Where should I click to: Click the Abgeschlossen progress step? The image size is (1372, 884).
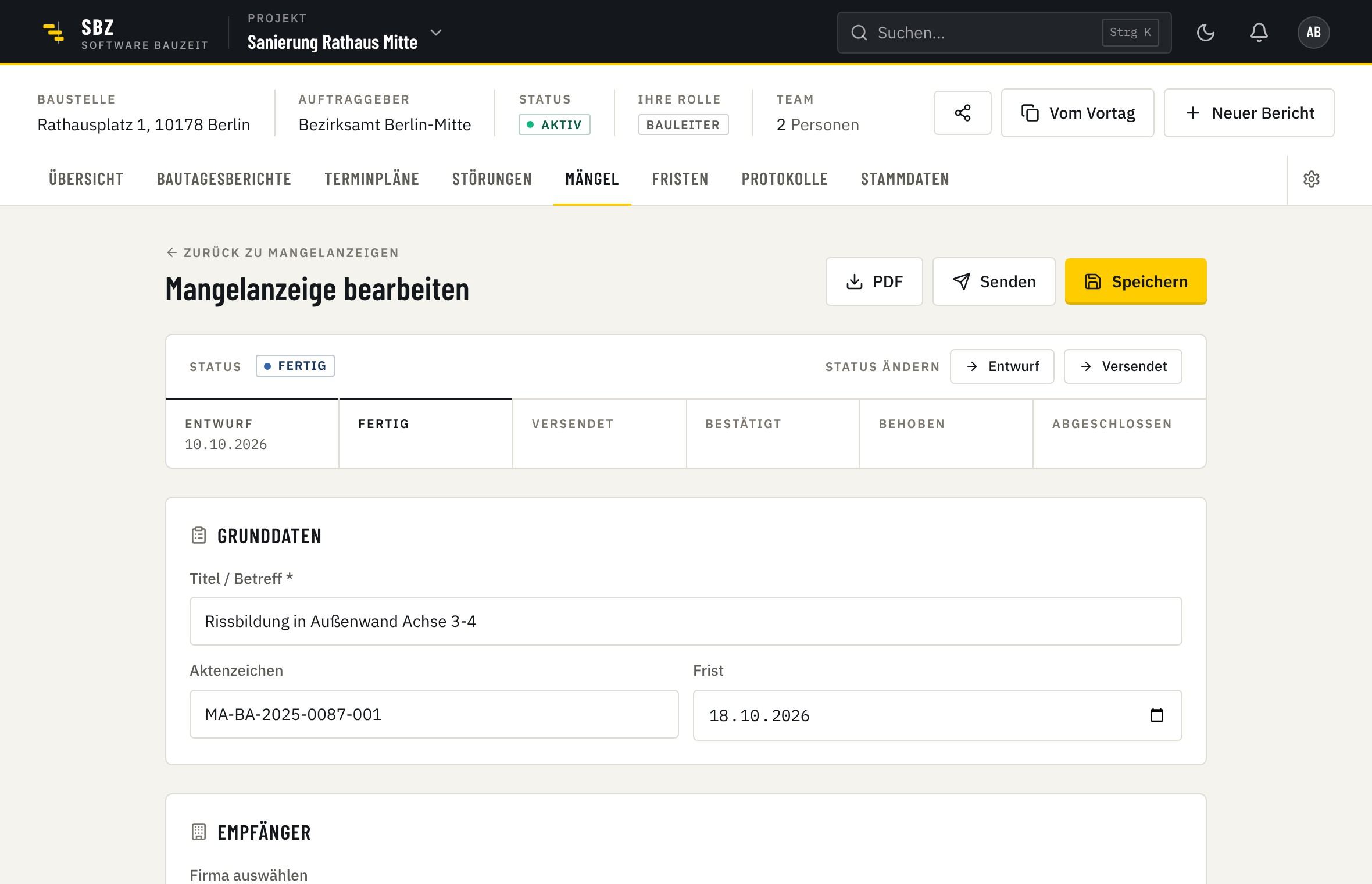pos(1119,434)
